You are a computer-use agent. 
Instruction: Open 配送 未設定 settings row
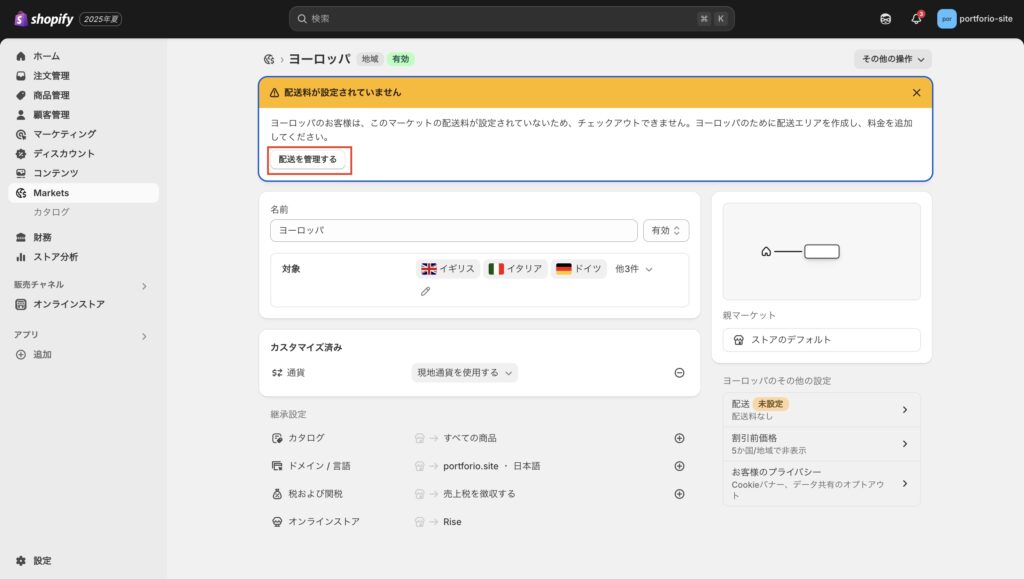coord(820,409)
